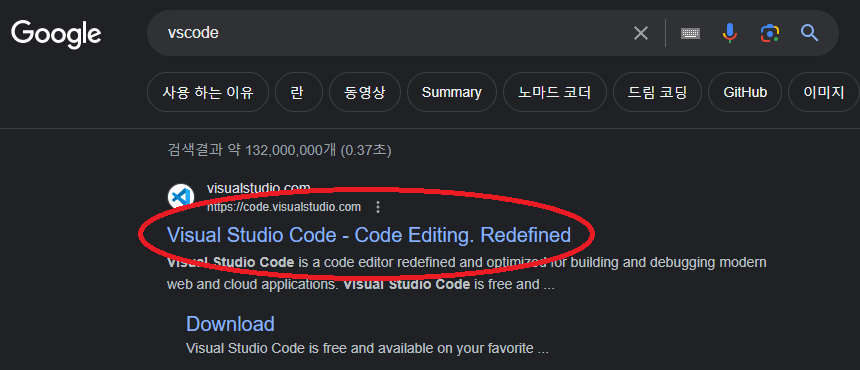860x370 pixels.
Task: Open three-dot menu beside code.visualstudio.com
Action: pos(377,207)
